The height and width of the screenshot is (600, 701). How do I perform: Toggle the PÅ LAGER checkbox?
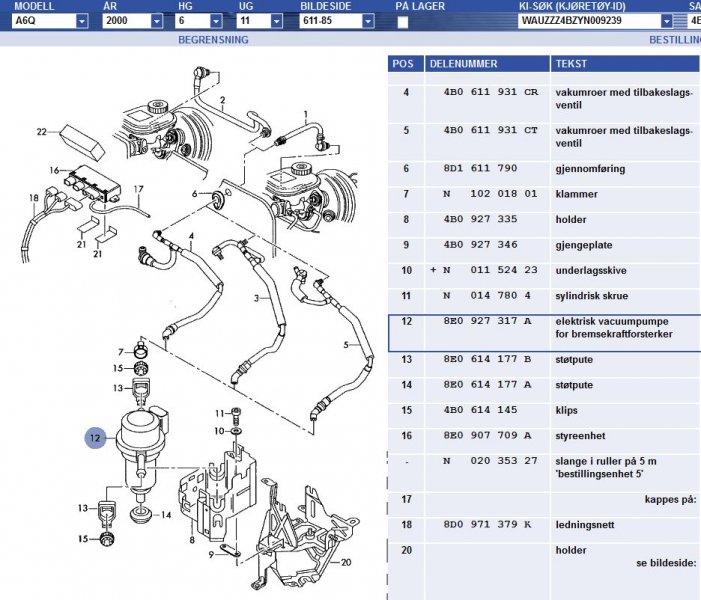tap(402, 21)
